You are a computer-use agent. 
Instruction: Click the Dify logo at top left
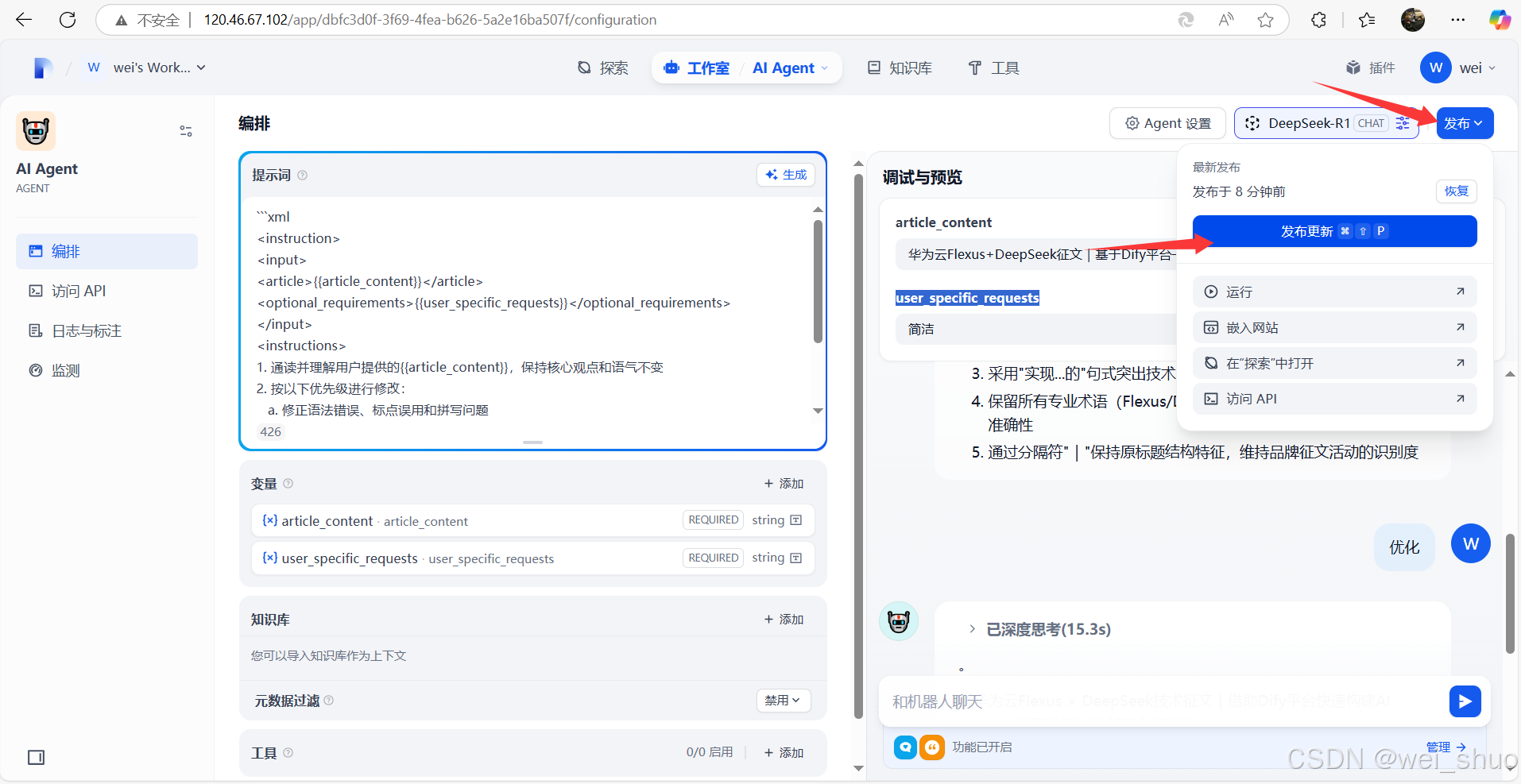tap(43, 68)
